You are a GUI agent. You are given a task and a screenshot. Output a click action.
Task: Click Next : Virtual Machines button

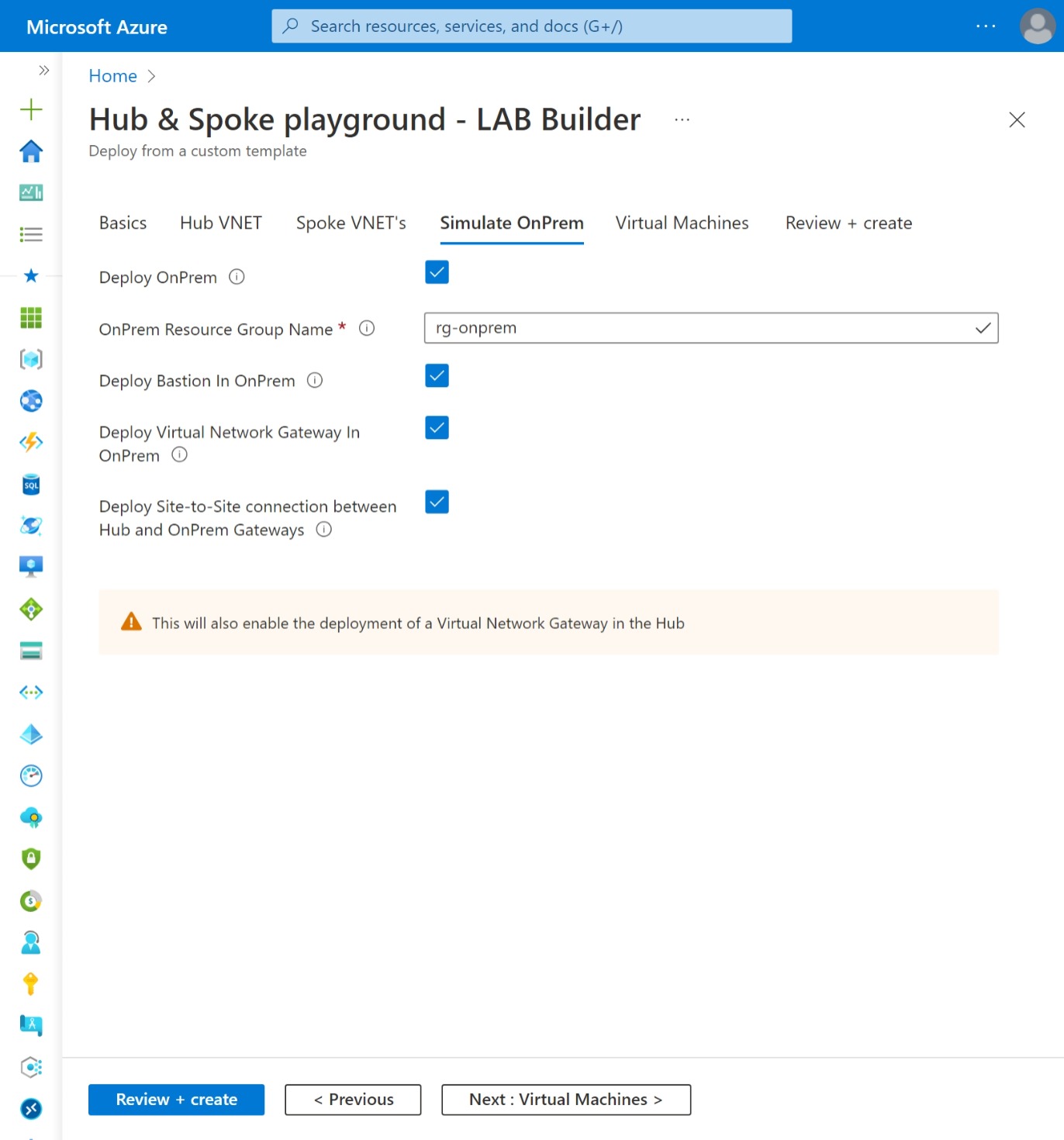coord(566,1100)
